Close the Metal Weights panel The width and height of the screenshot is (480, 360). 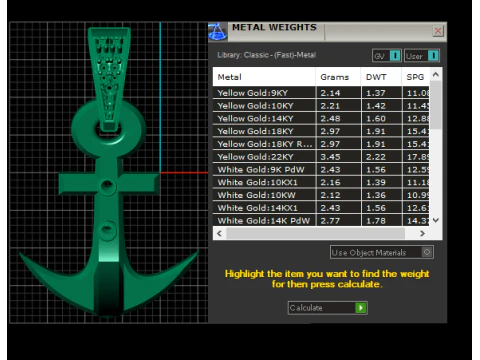coord(438,31)
